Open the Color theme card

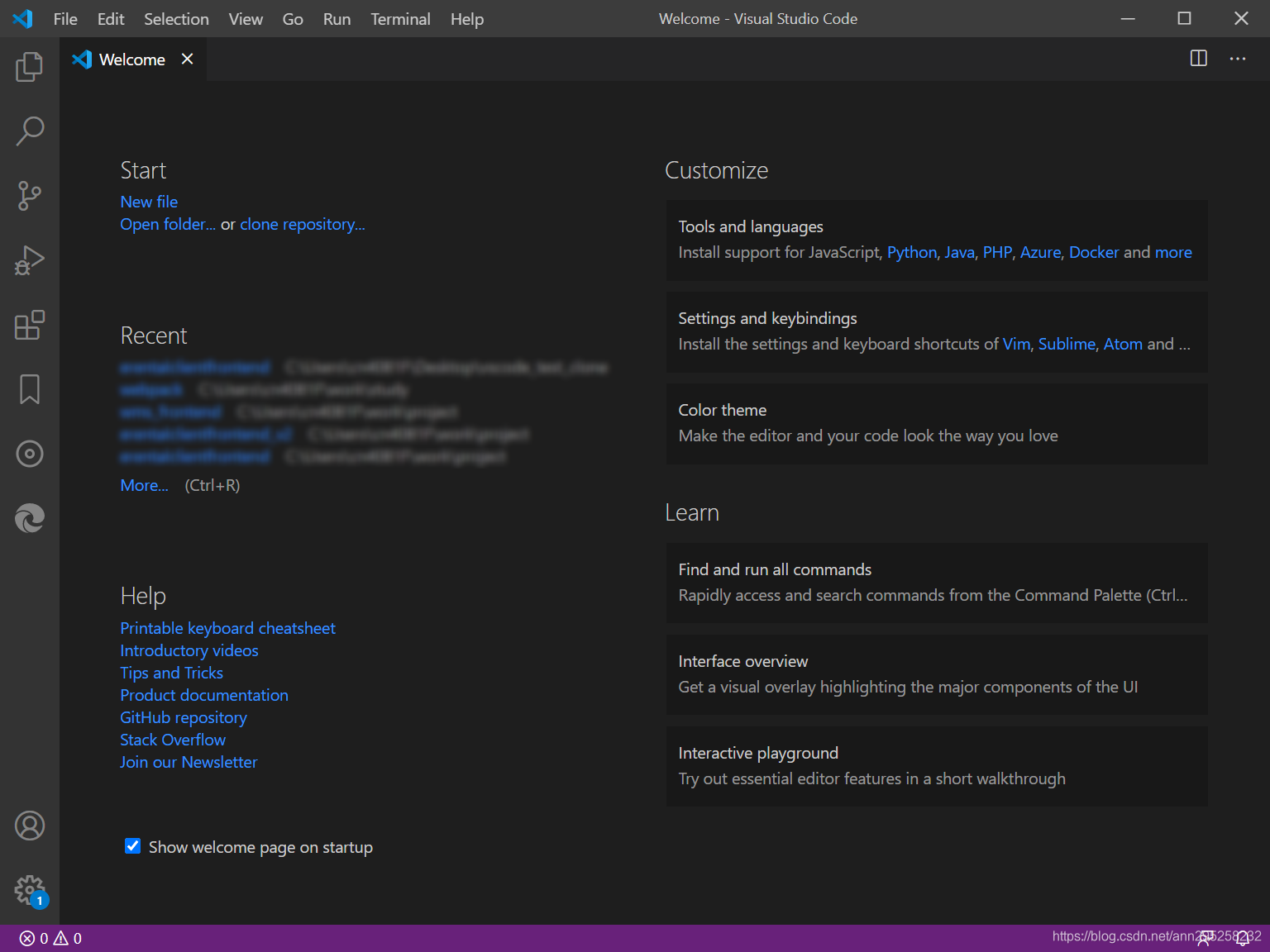(x=937, y=423)
